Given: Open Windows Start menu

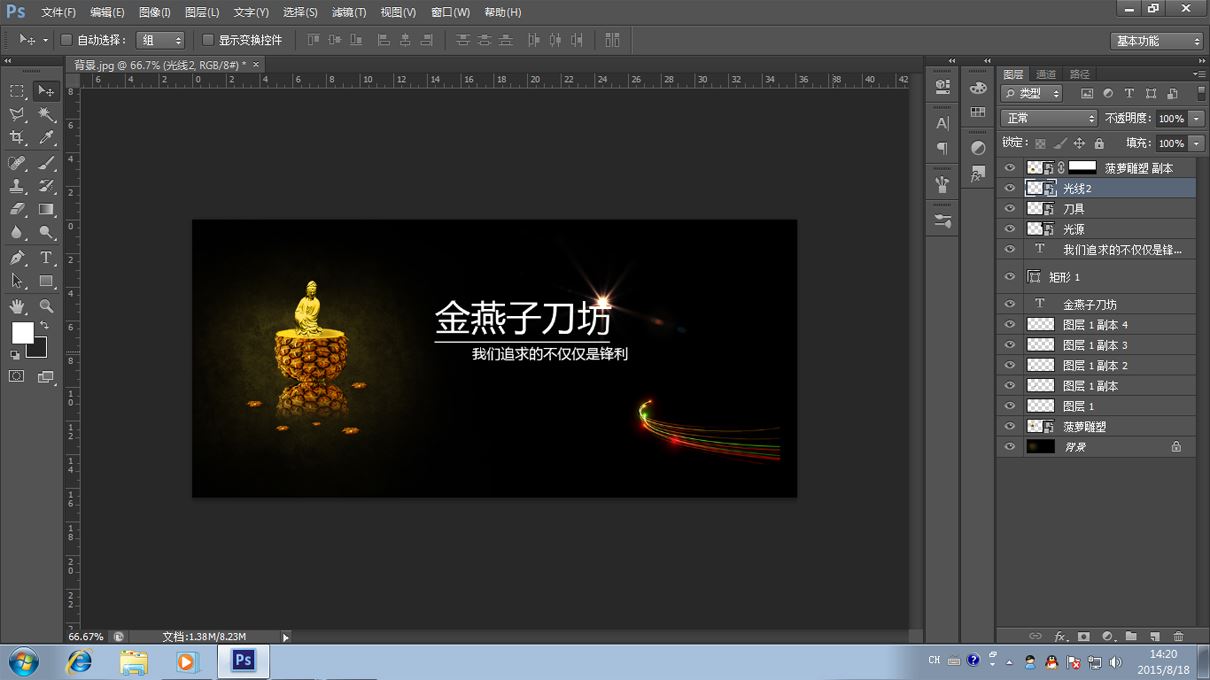Looking at the screenshot, I should pyautogui.click(x=23, y=662).
